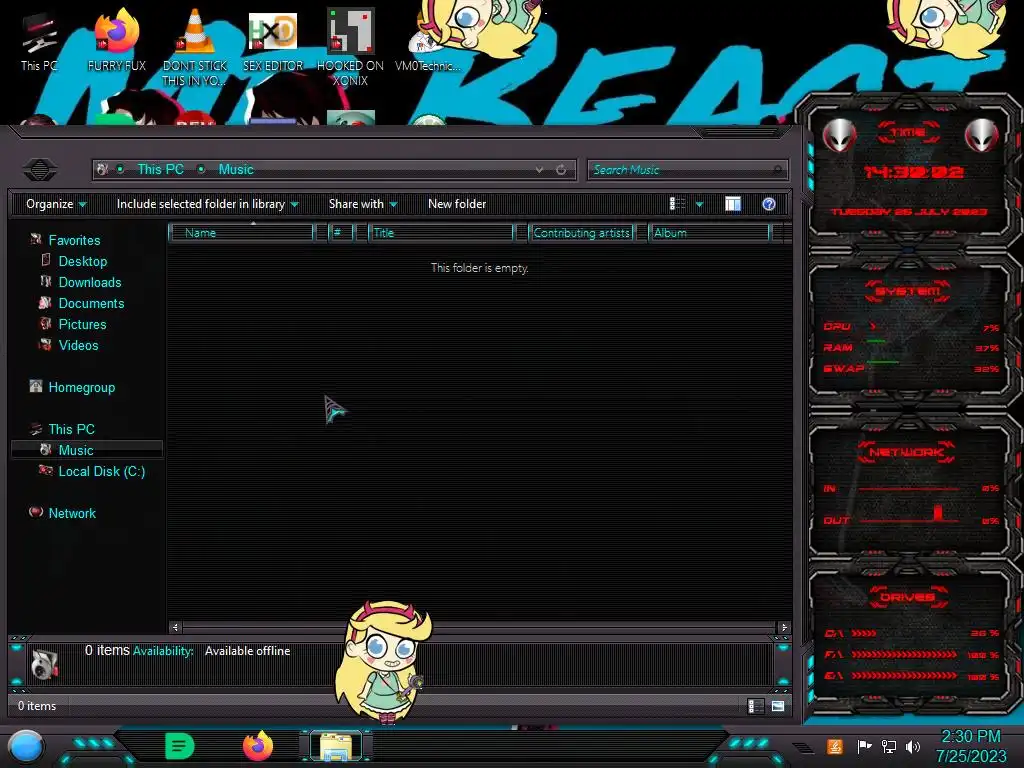Sort by Contributing artists column header
Image resolution: width=1024 pixels, height=768 pixels.
[581, 232]
